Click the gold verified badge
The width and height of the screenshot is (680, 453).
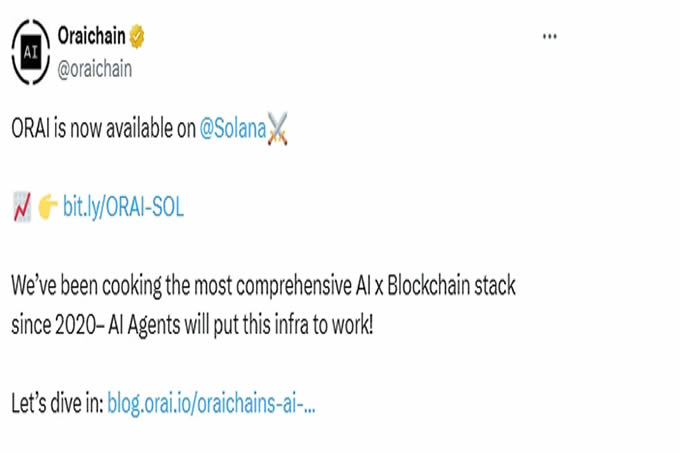click(x=137, y=39)
